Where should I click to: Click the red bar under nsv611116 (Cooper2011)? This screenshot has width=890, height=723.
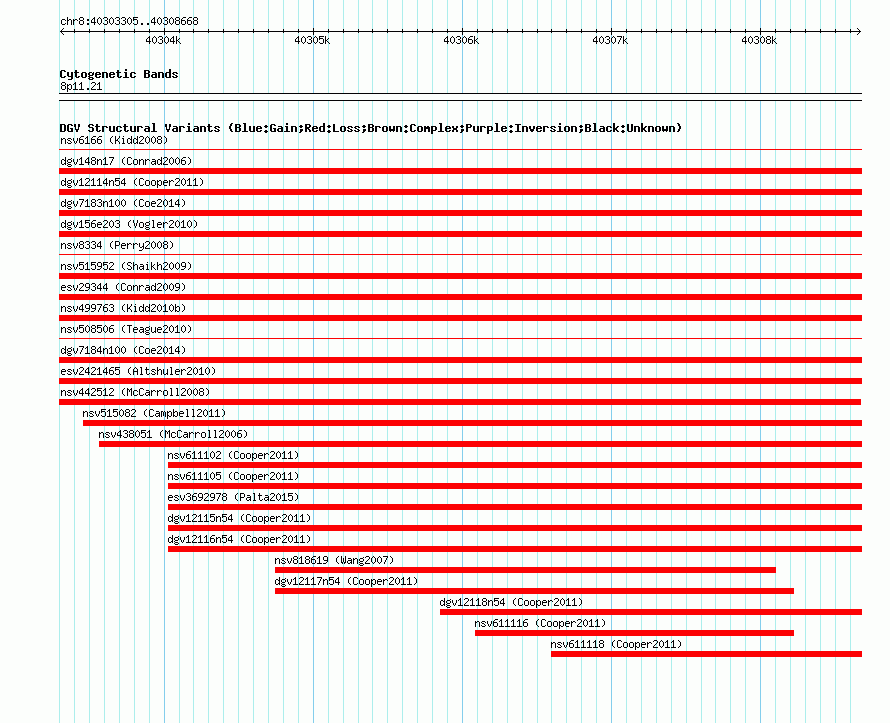tap(635, 633)
